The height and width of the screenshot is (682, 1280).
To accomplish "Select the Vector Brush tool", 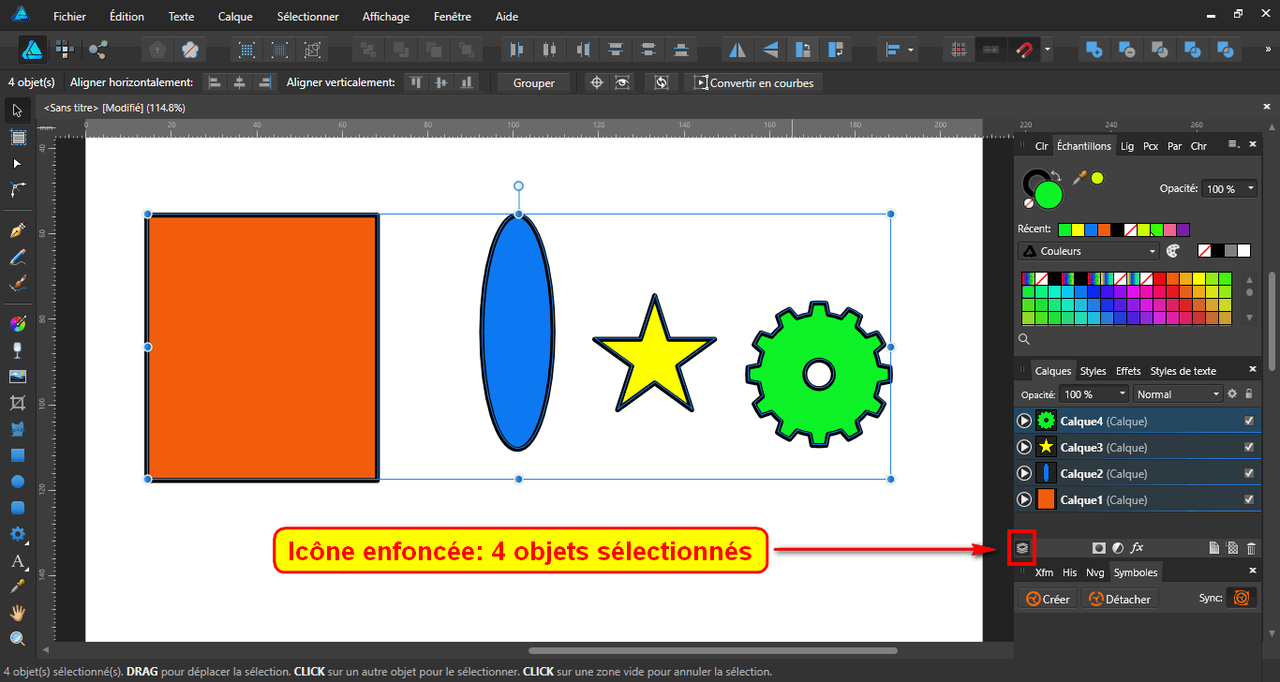I will coord(17,284).
